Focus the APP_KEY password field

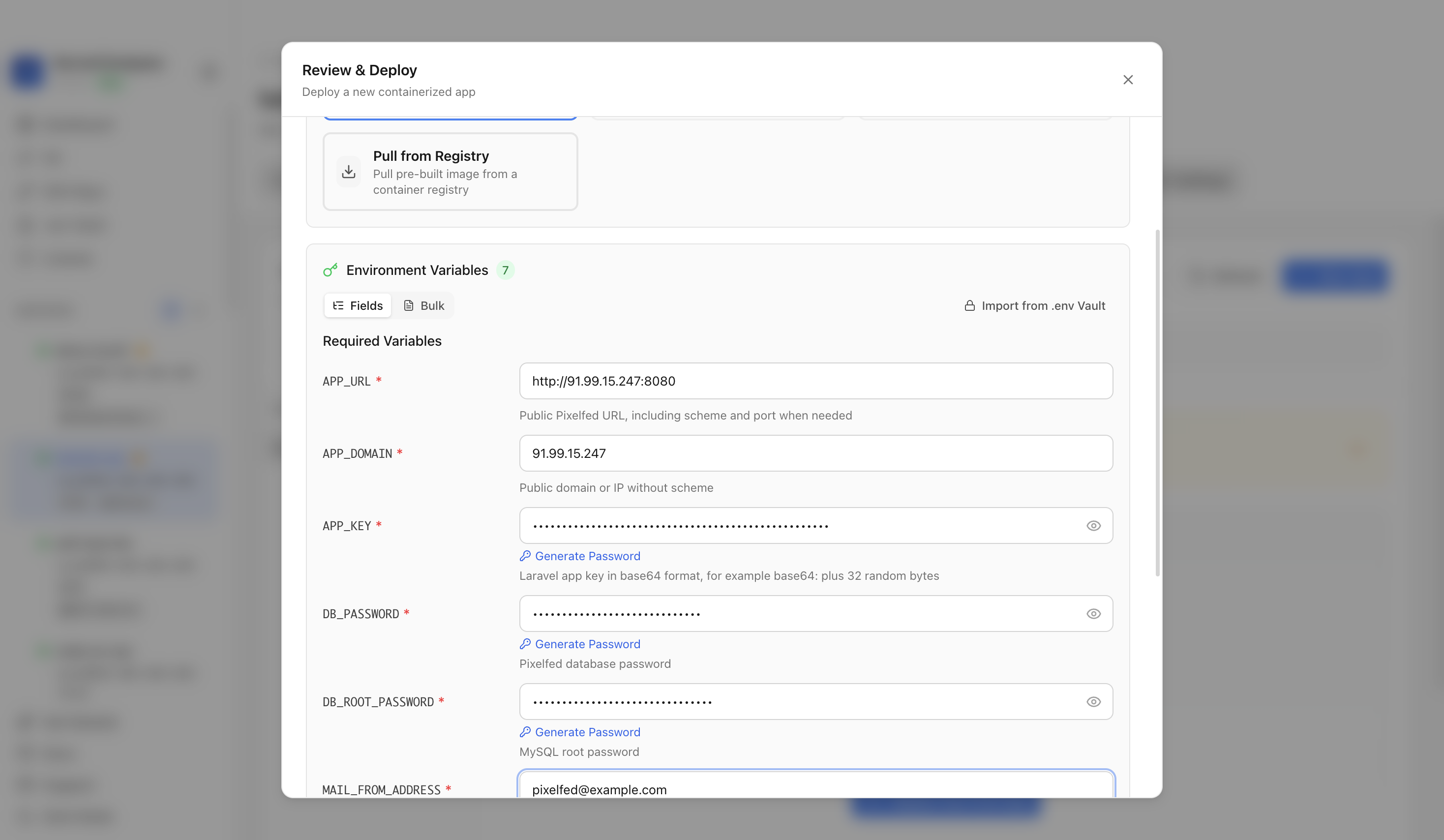coord(816,525)
